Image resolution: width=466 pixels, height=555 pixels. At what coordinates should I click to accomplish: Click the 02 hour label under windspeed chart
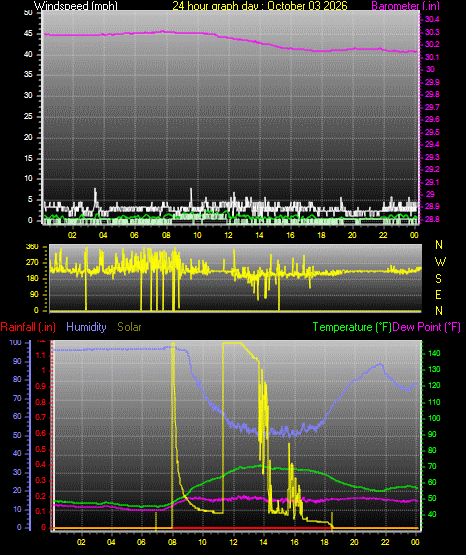click(x=72, y=235)
